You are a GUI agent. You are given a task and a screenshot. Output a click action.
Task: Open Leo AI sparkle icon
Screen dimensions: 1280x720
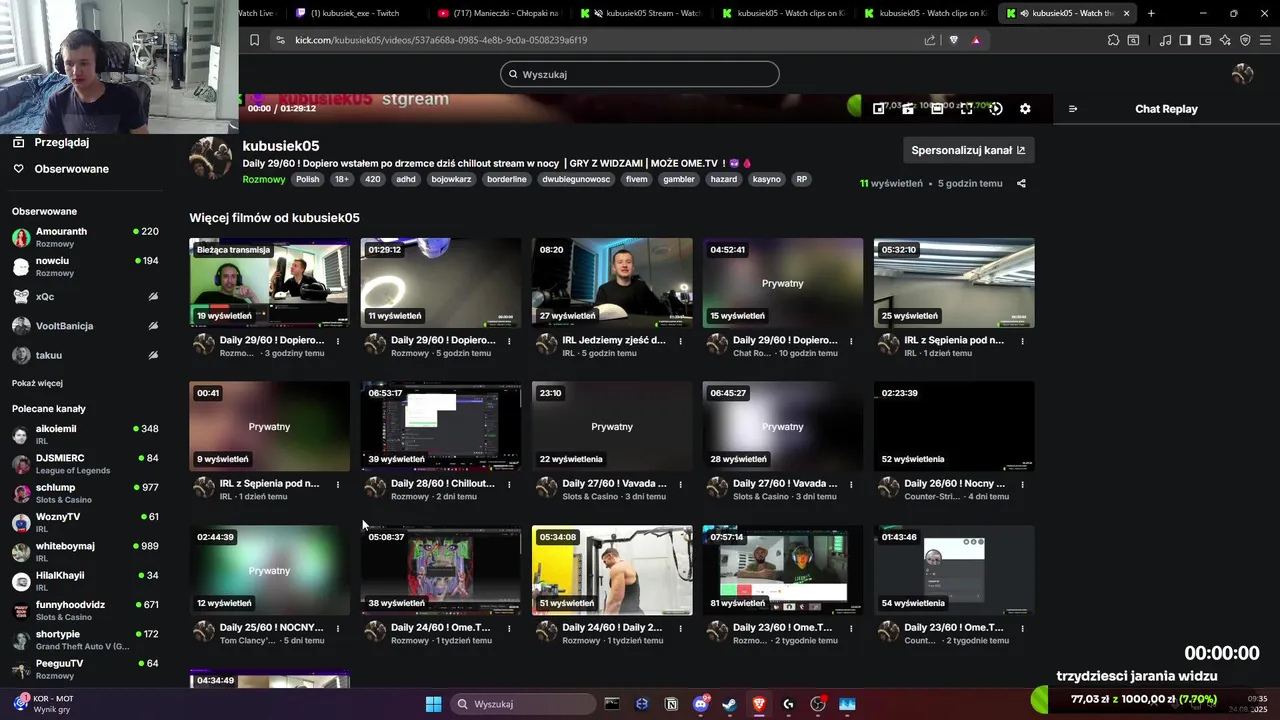[x=1225, y=40]
